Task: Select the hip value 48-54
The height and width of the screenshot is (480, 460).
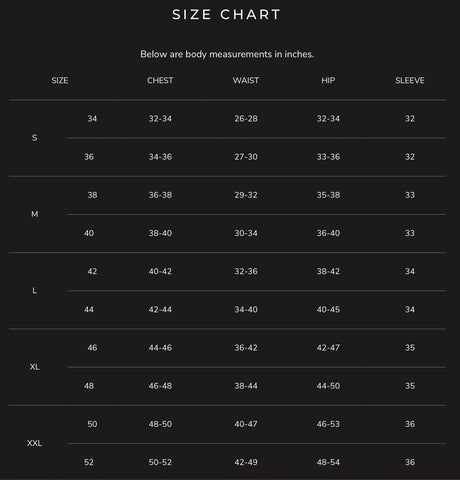Action: tap(328, 462)
